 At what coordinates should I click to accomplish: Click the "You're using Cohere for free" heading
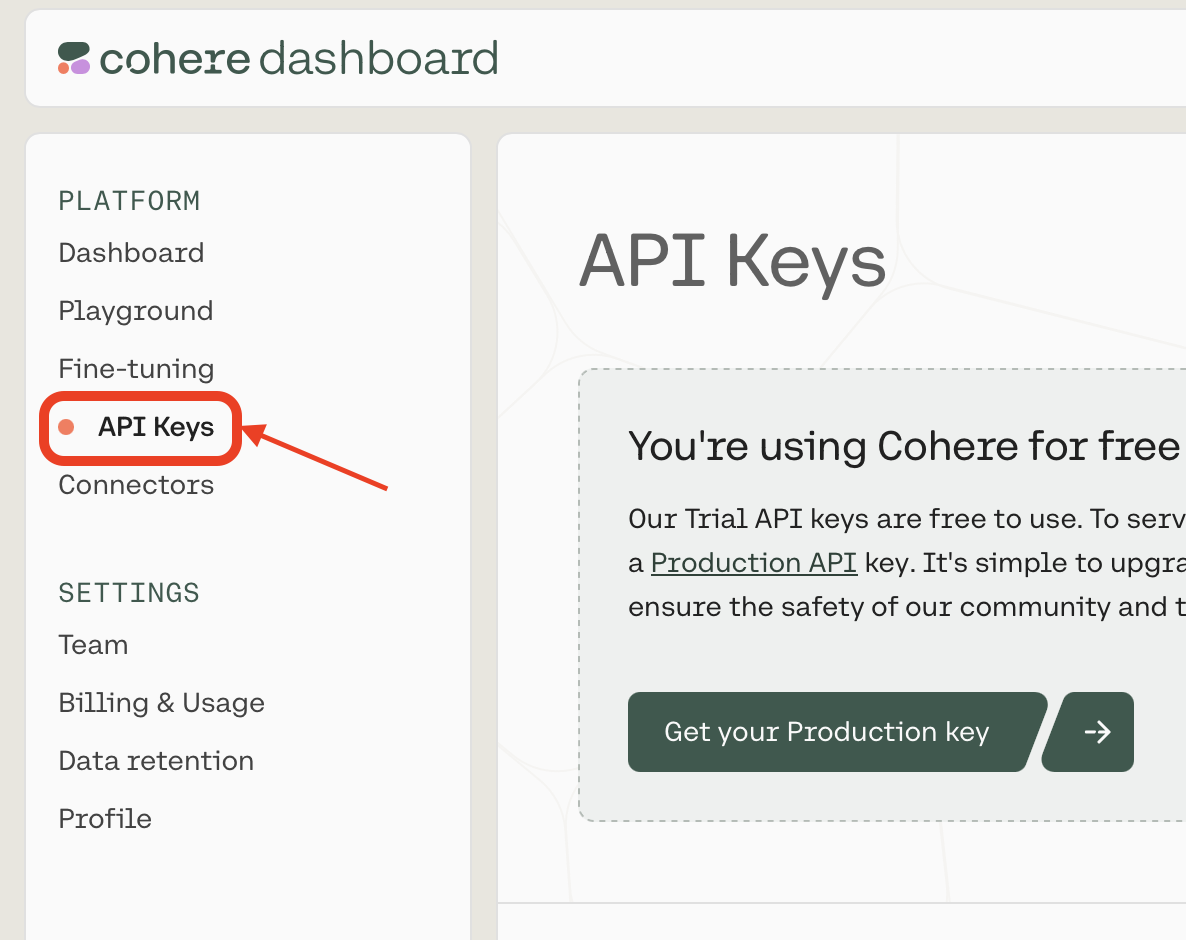tap(904, 446)
